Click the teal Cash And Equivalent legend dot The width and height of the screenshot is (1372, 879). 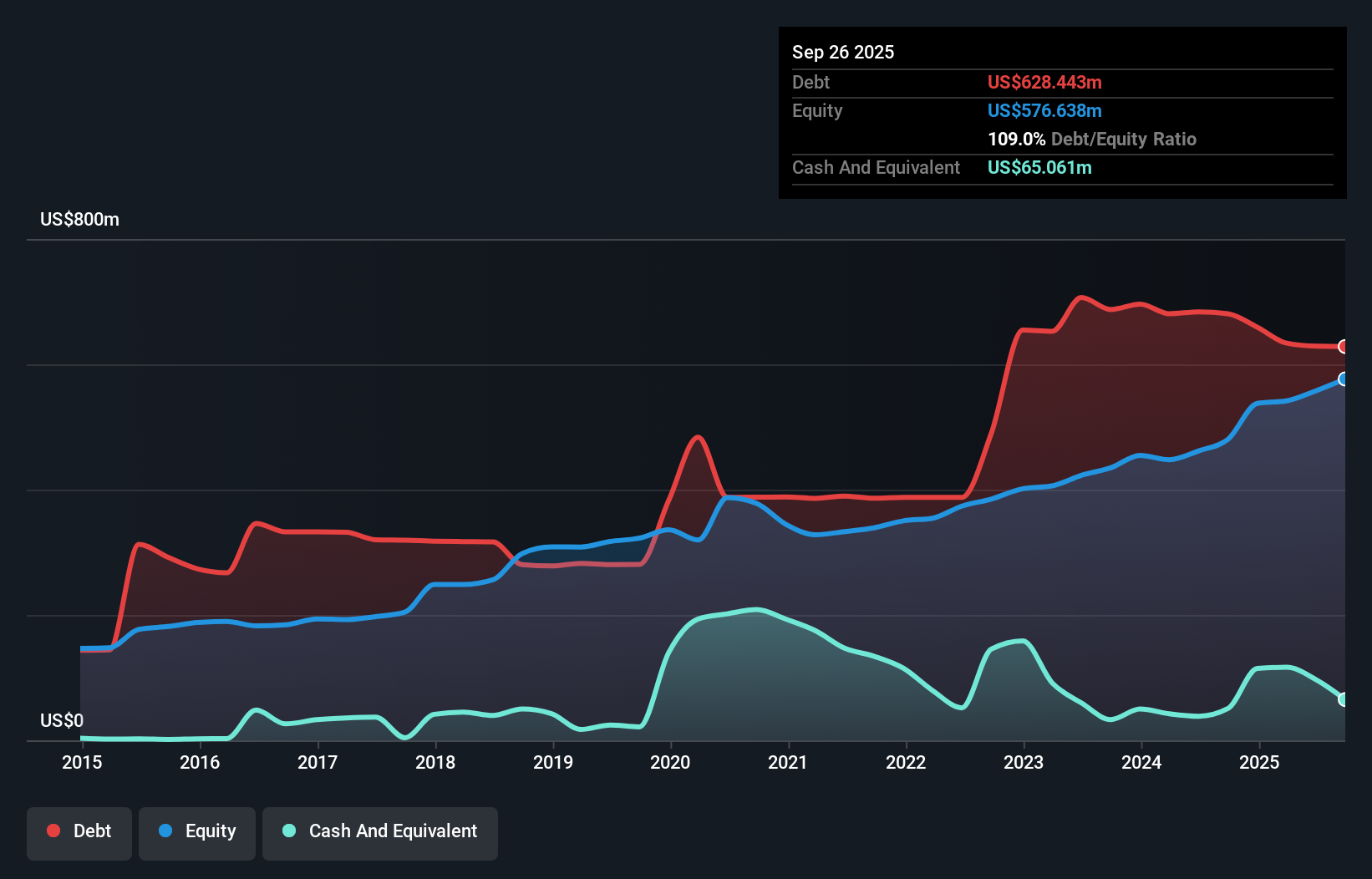pos(288,831)
